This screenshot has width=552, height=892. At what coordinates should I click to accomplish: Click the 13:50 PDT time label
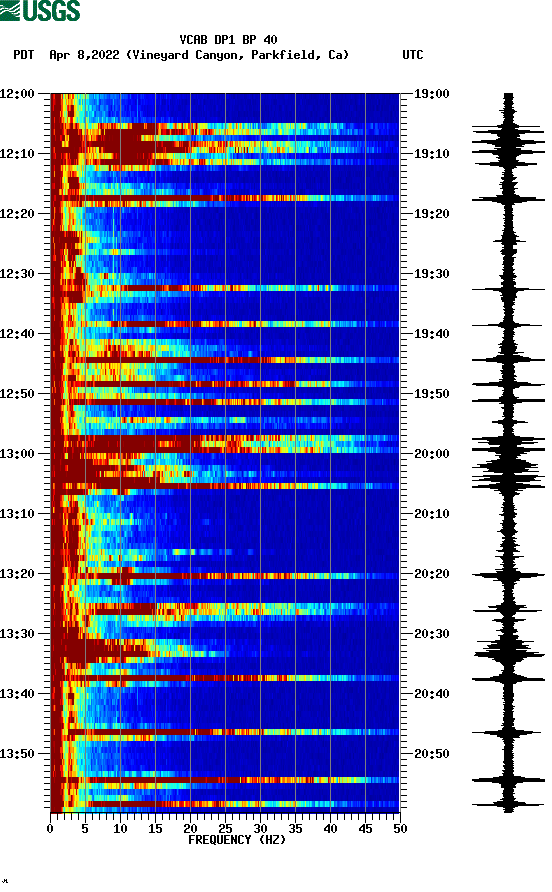coord(18,754)
